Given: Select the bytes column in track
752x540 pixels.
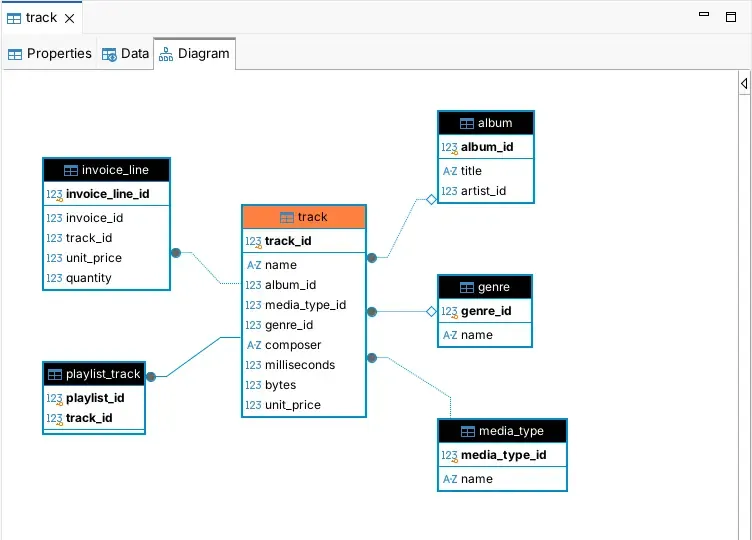Looking at the screenshot, I should click(x=304, y=385).
